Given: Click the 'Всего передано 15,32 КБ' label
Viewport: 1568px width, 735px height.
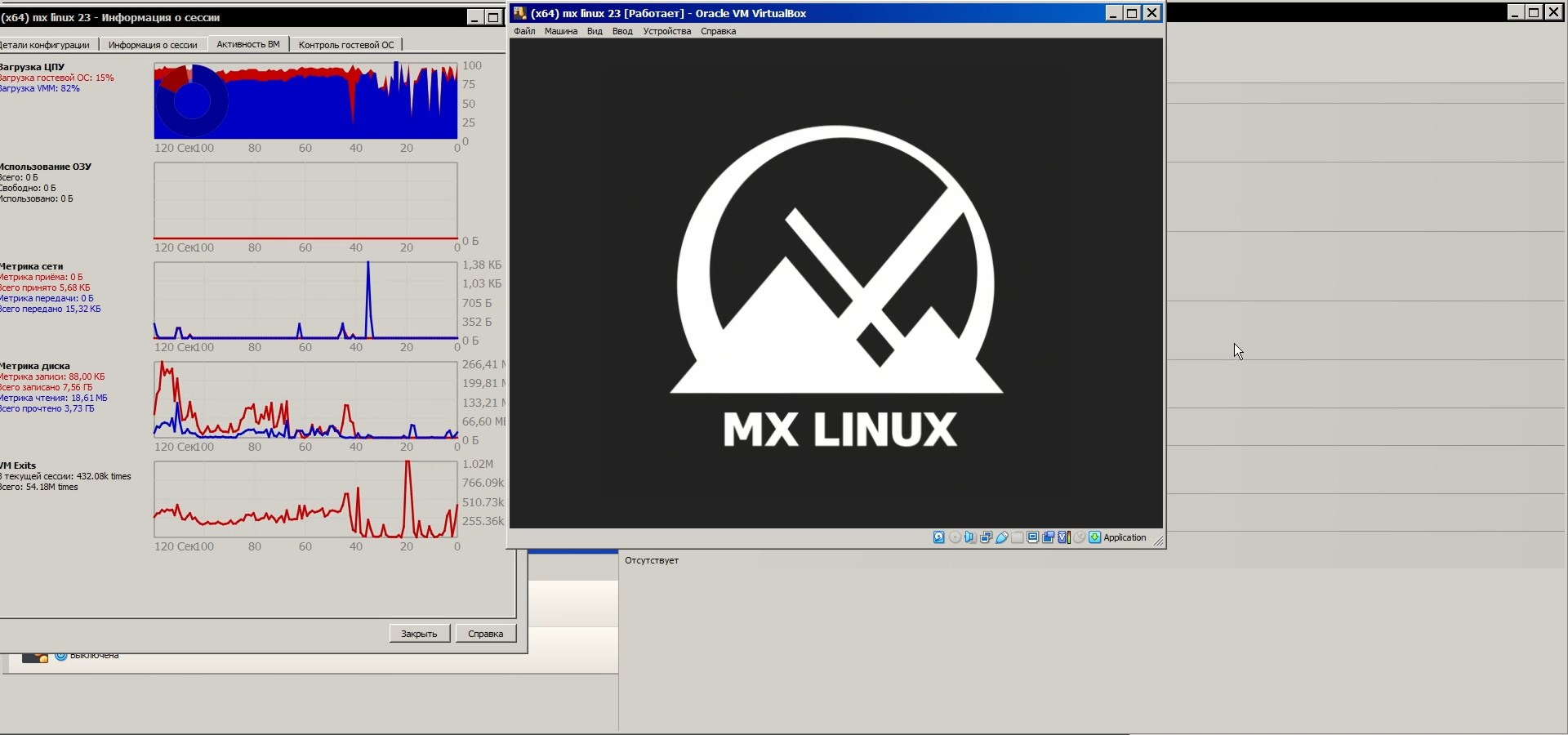Looking at the screenshot, I should click(x=51, y=309).
